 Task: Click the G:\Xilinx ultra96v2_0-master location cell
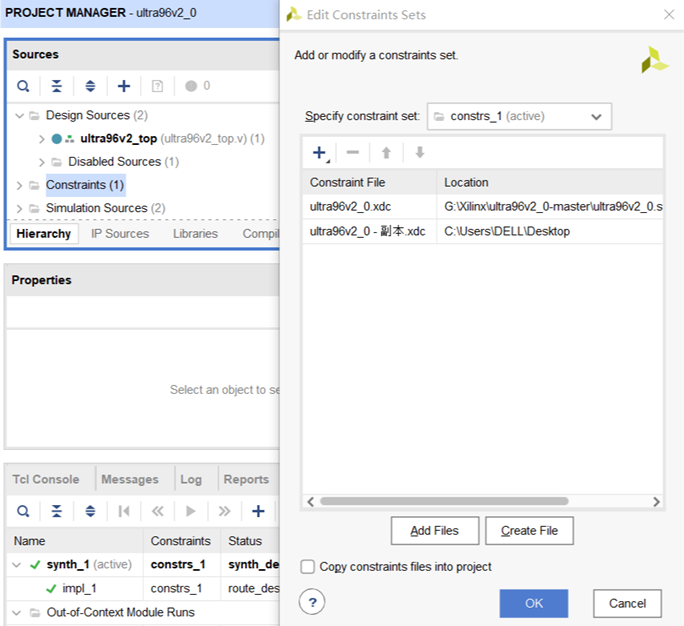coord(550,207)
